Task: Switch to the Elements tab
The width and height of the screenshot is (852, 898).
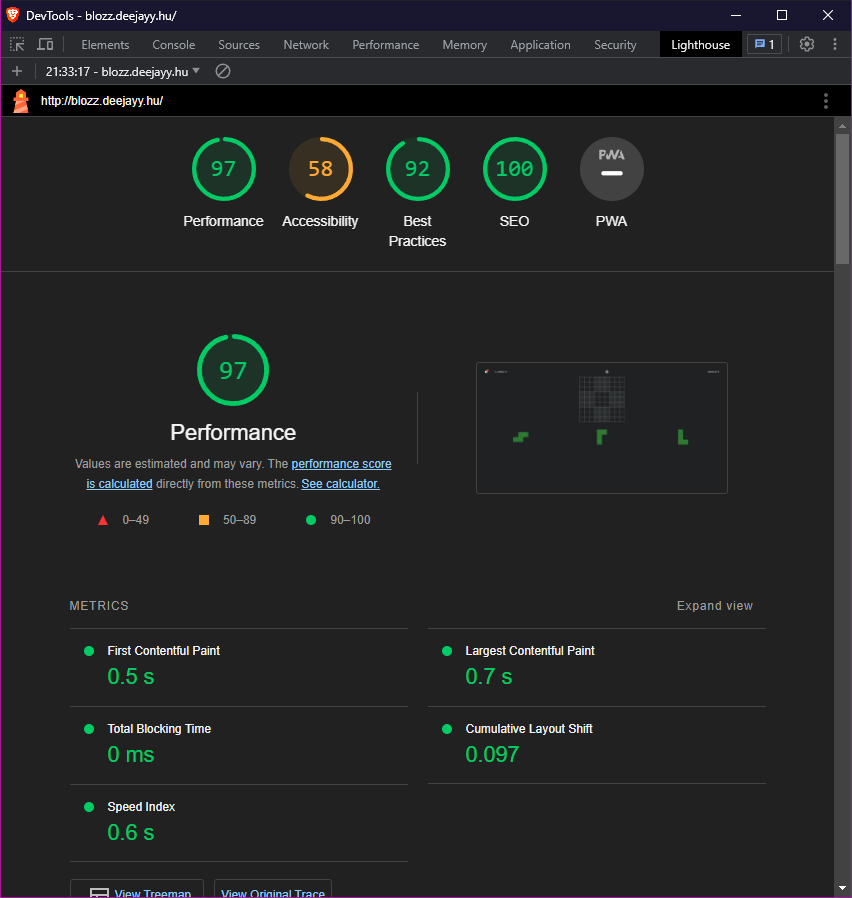Action: click(x=105, y=45)
